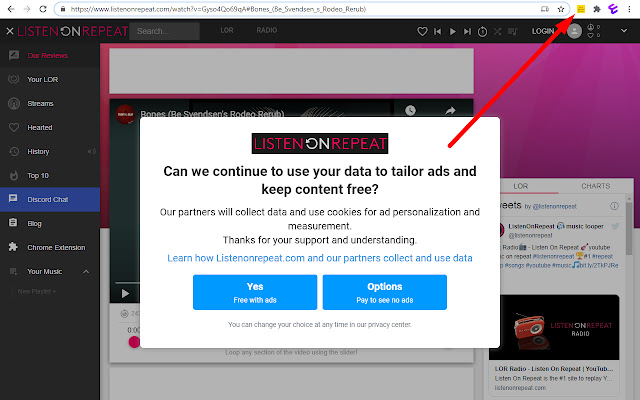Click New Playlist + in sidebar

37,291
